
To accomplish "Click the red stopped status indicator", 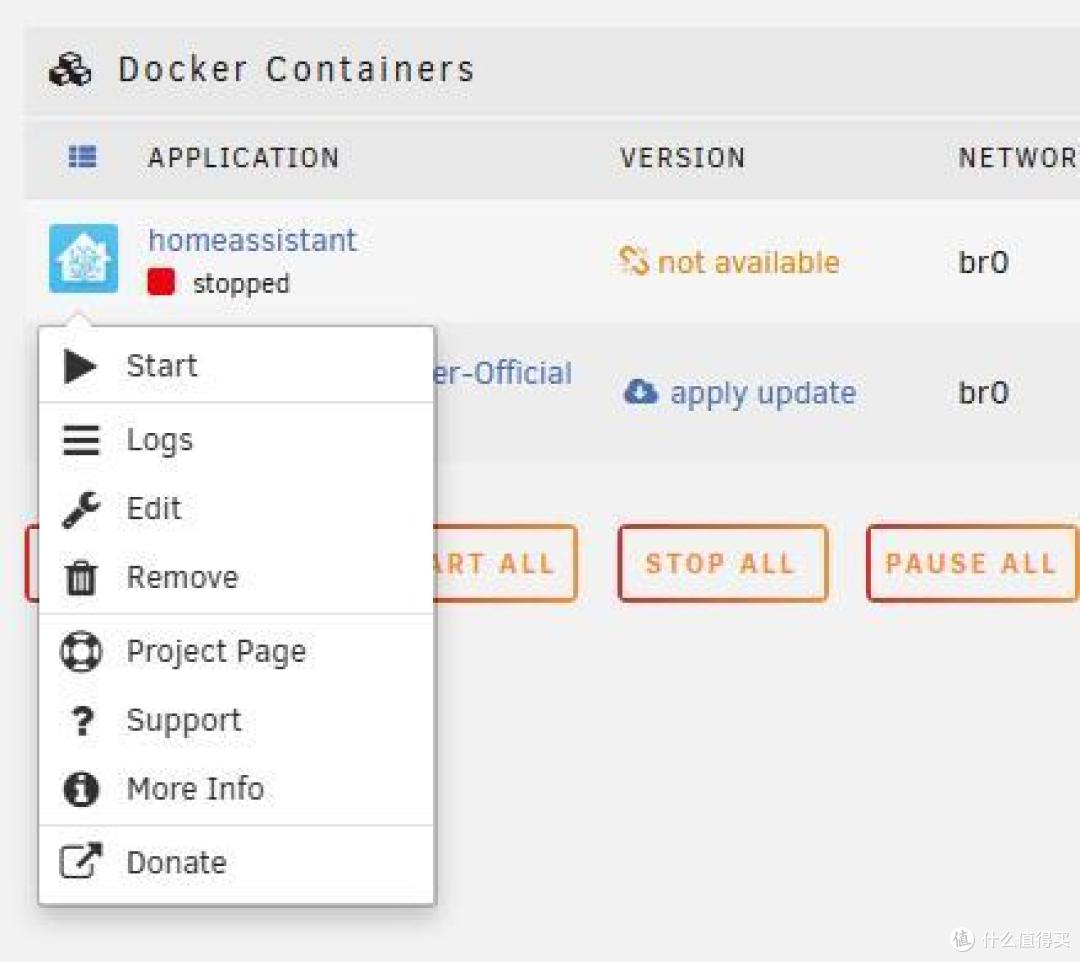I will [161, 283].
